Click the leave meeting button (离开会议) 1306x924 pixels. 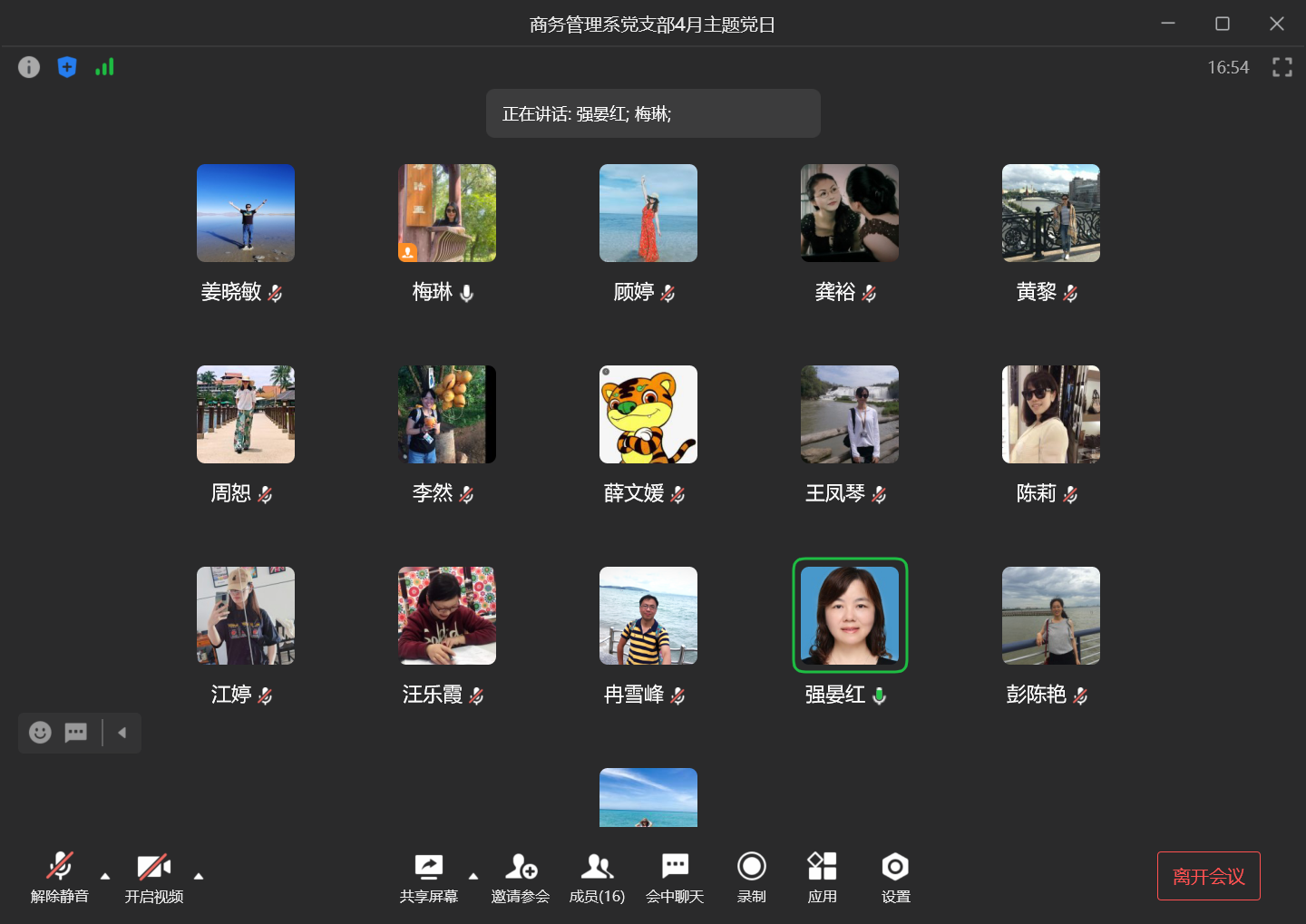click(x=1209, y=876)
